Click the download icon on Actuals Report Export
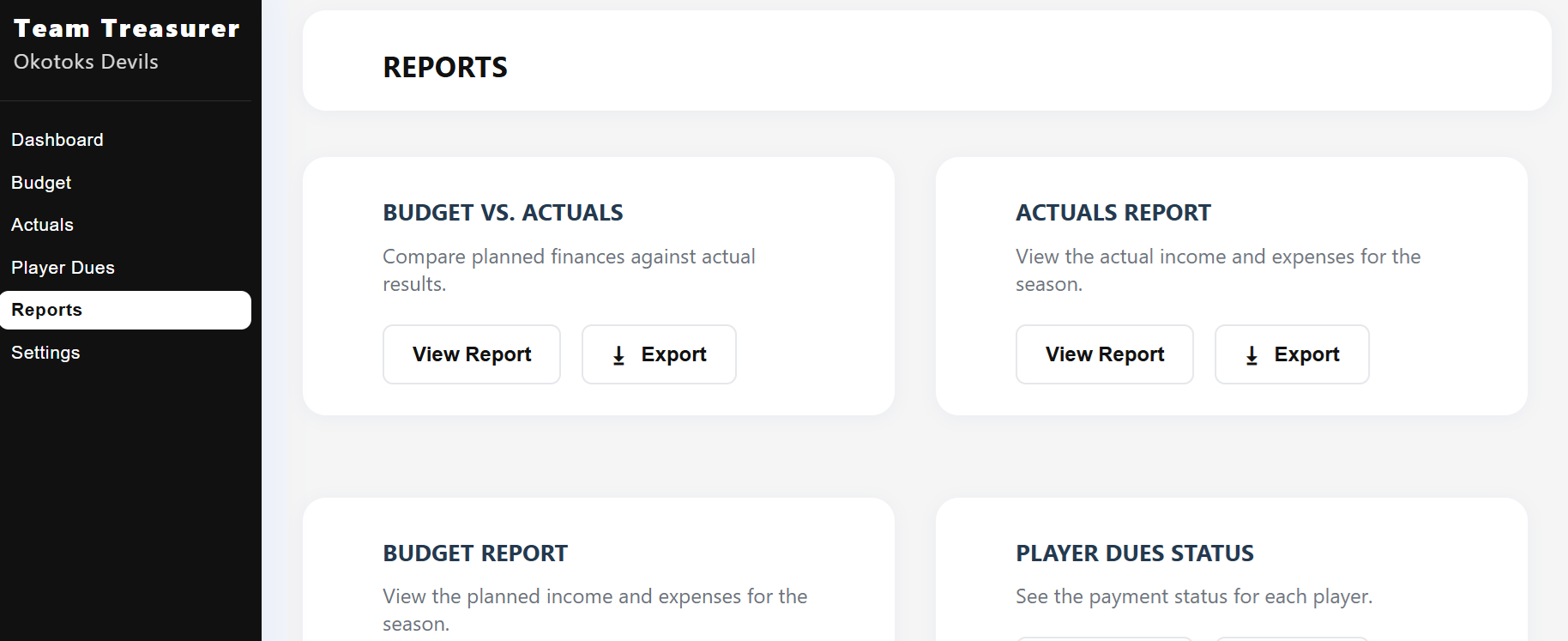This screenshot has width=1568, height=641. pyautogui.click(x=1251, y=354)
